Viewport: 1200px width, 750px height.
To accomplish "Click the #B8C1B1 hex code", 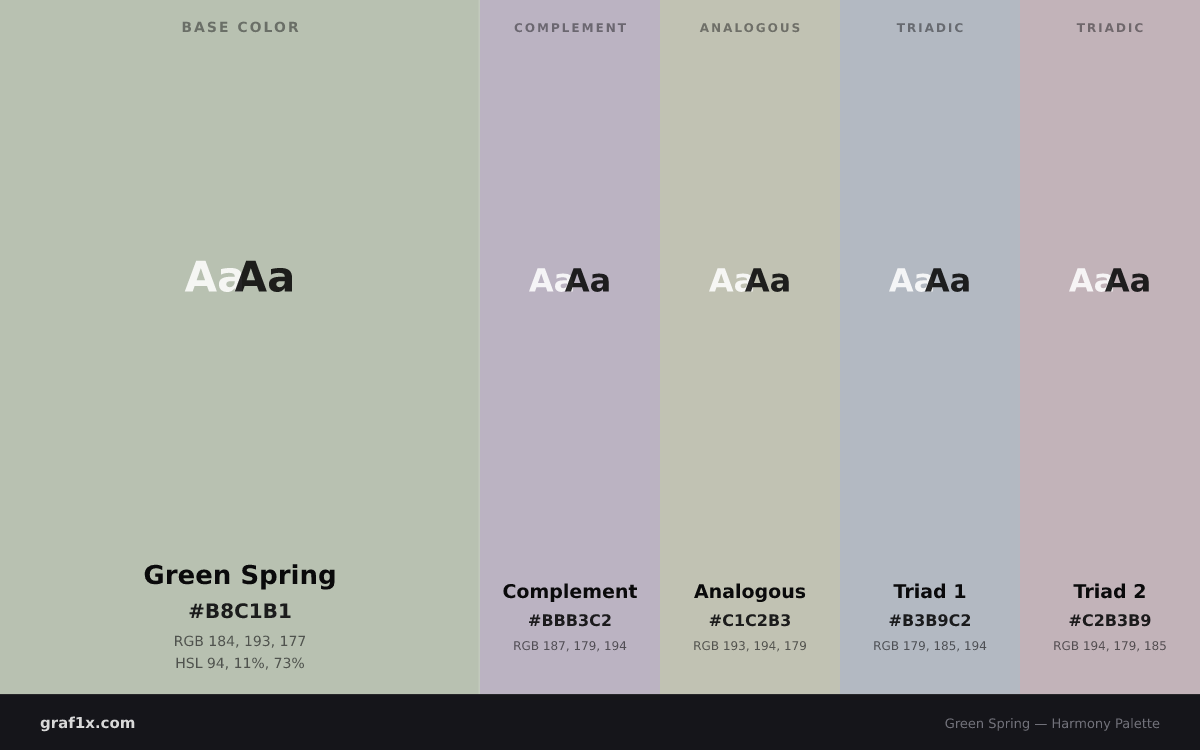I will (x=240, y=611).
